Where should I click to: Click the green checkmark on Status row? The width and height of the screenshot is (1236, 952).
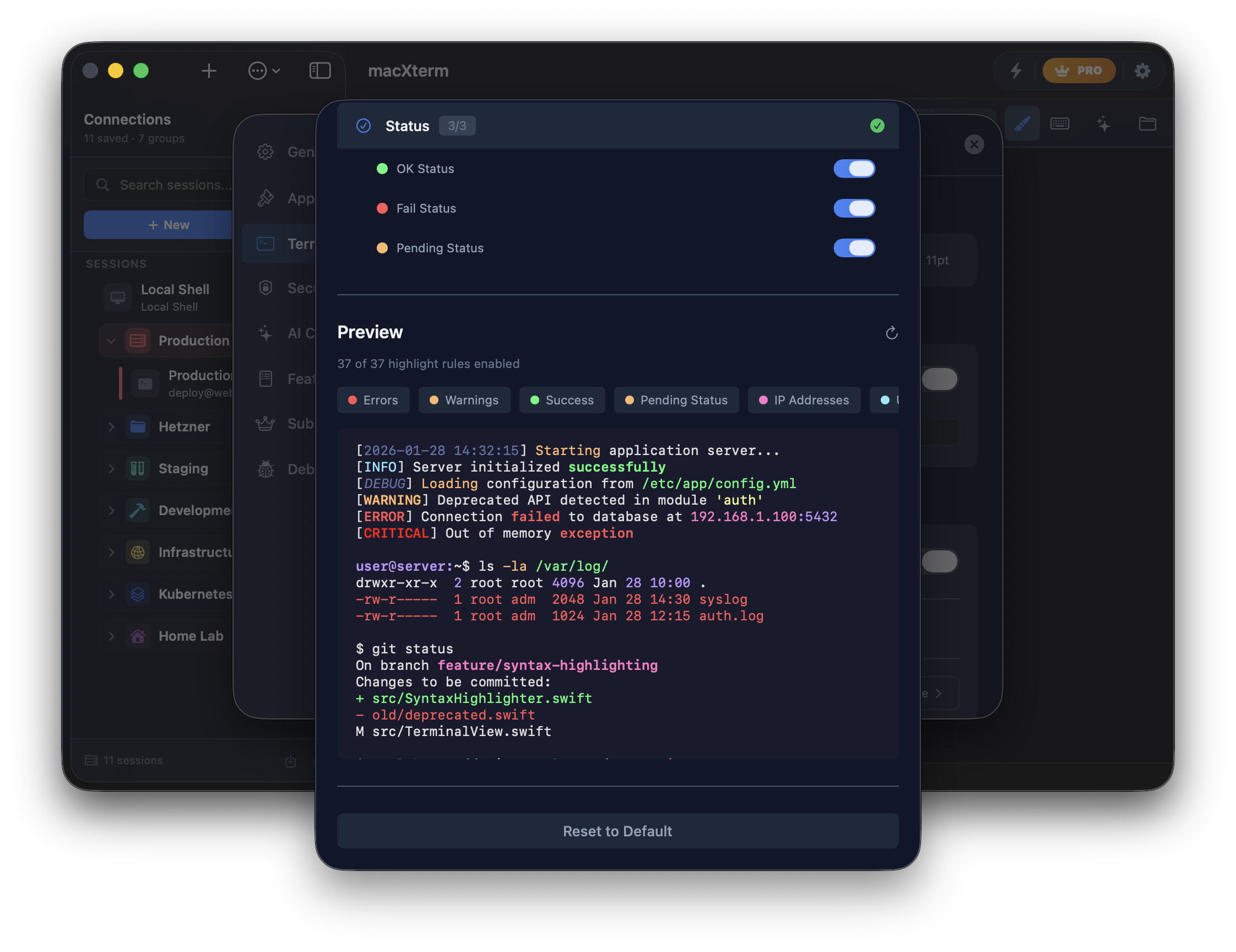(877, 126)
